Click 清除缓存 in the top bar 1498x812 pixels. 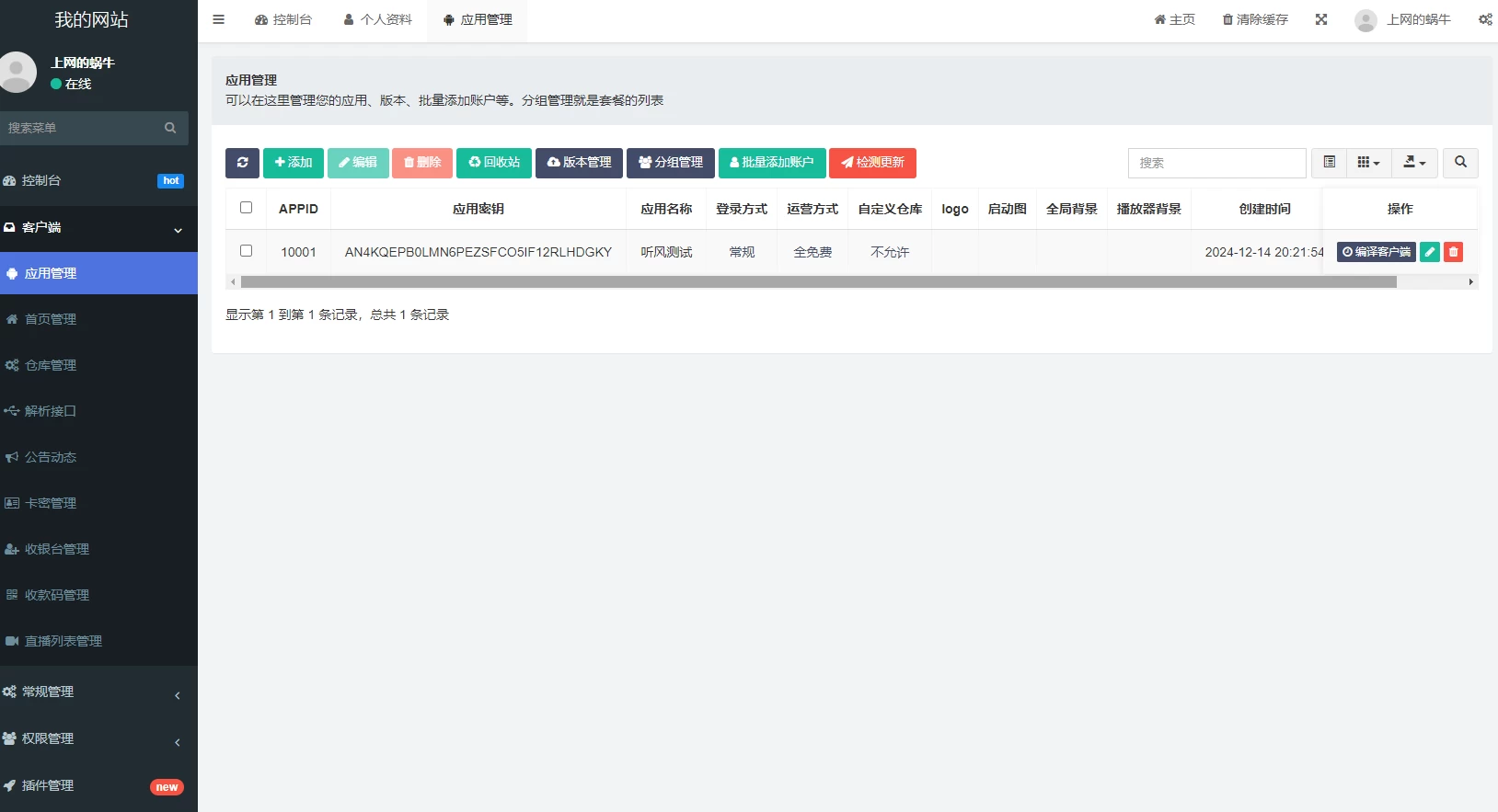[1255, 19]
